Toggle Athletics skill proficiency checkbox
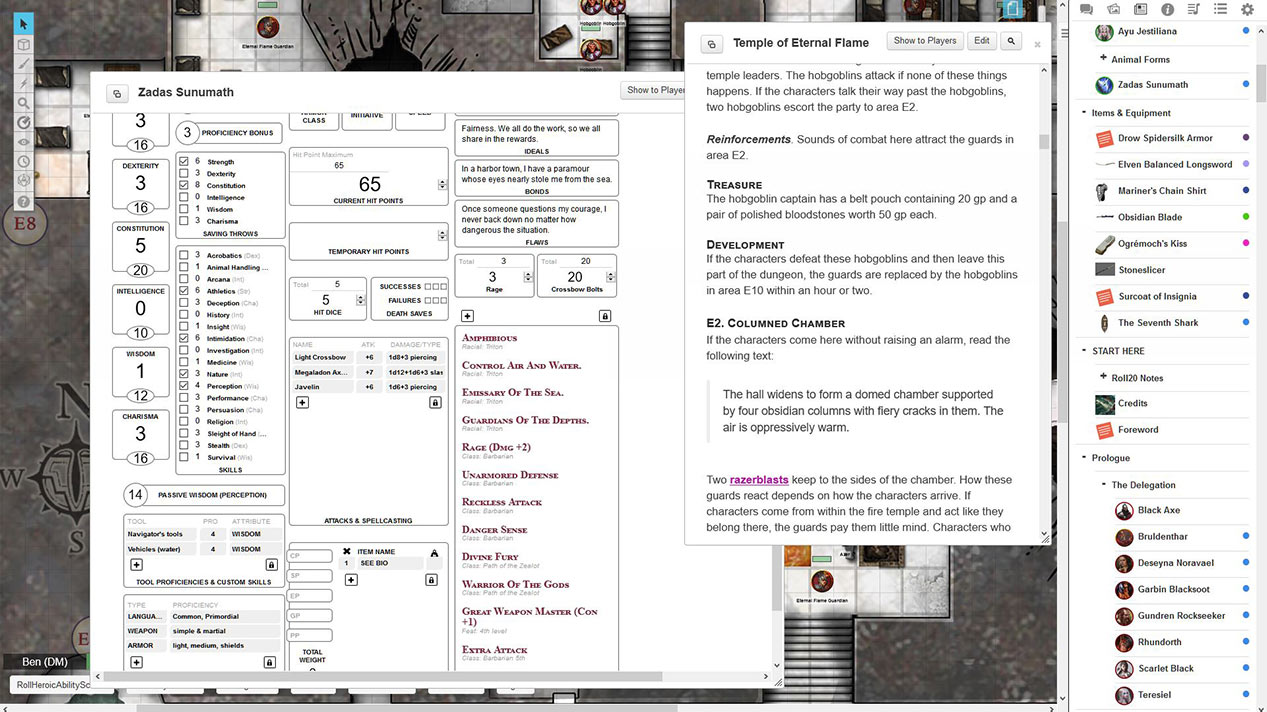The height and width of the screenshot is (712, 1267). pos(183,291)
